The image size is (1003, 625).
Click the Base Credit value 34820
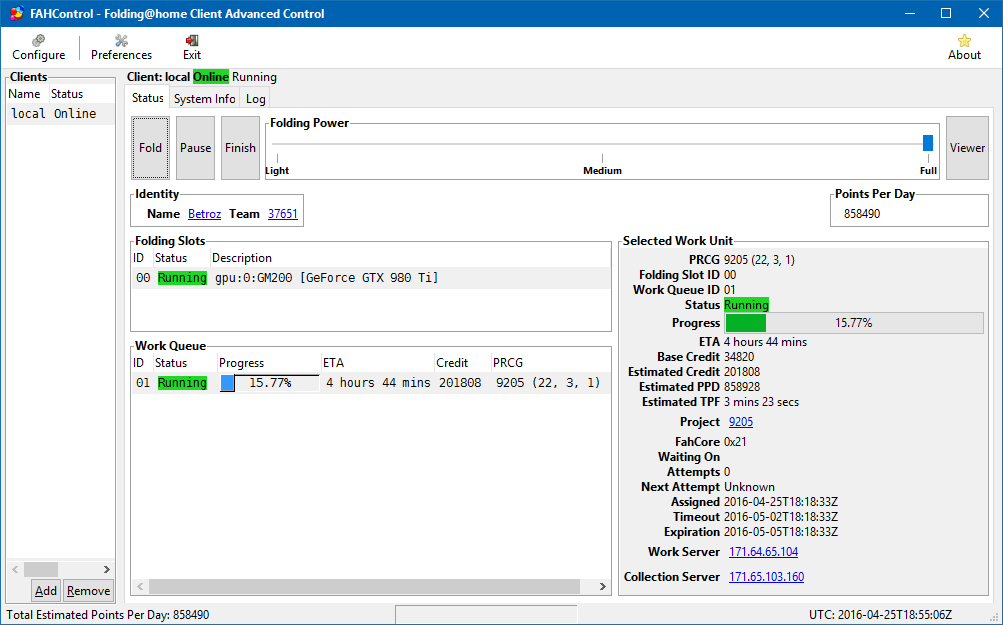[x=739, y=357]
